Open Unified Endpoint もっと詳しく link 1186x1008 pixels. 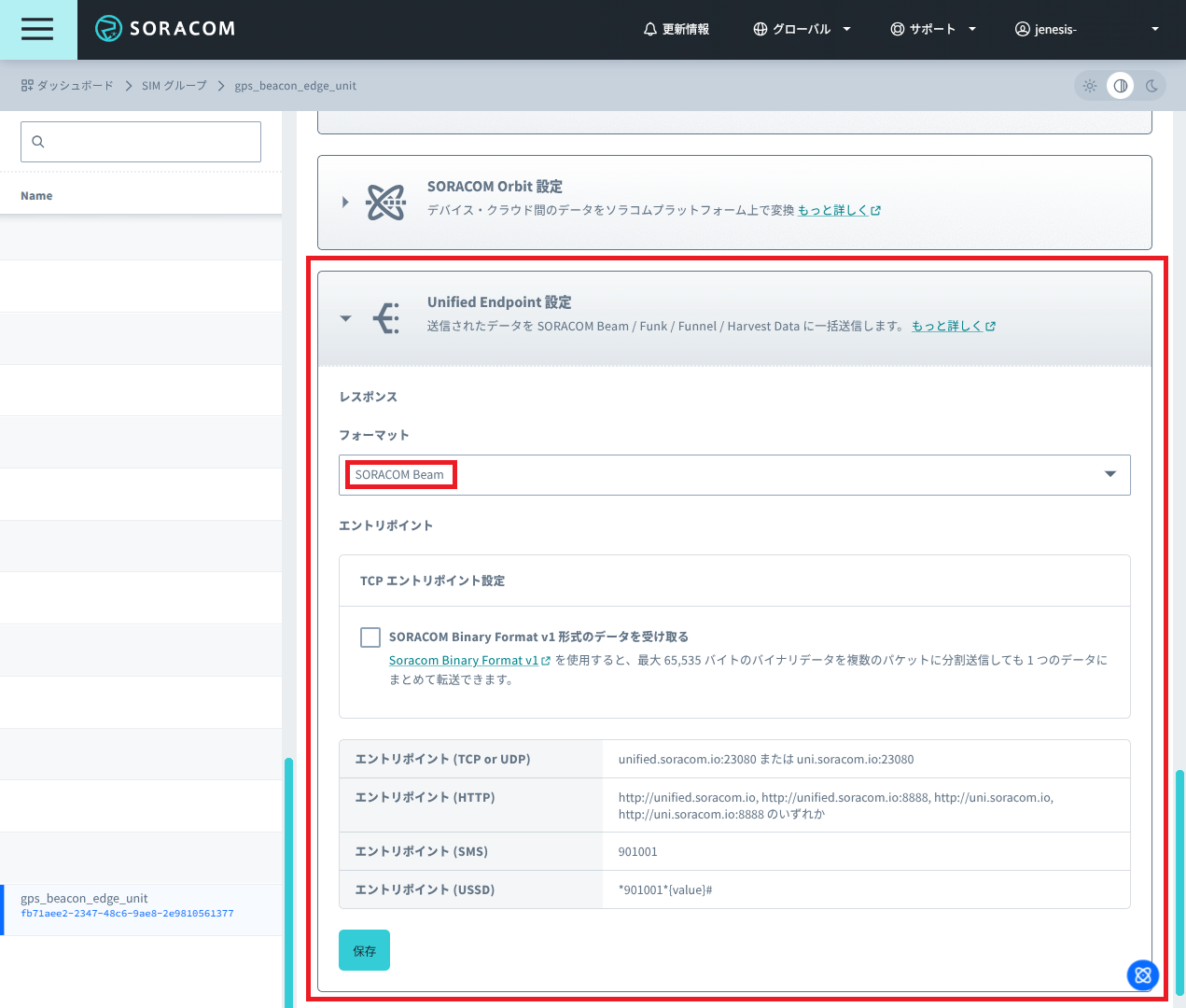[x=954, y=326]
